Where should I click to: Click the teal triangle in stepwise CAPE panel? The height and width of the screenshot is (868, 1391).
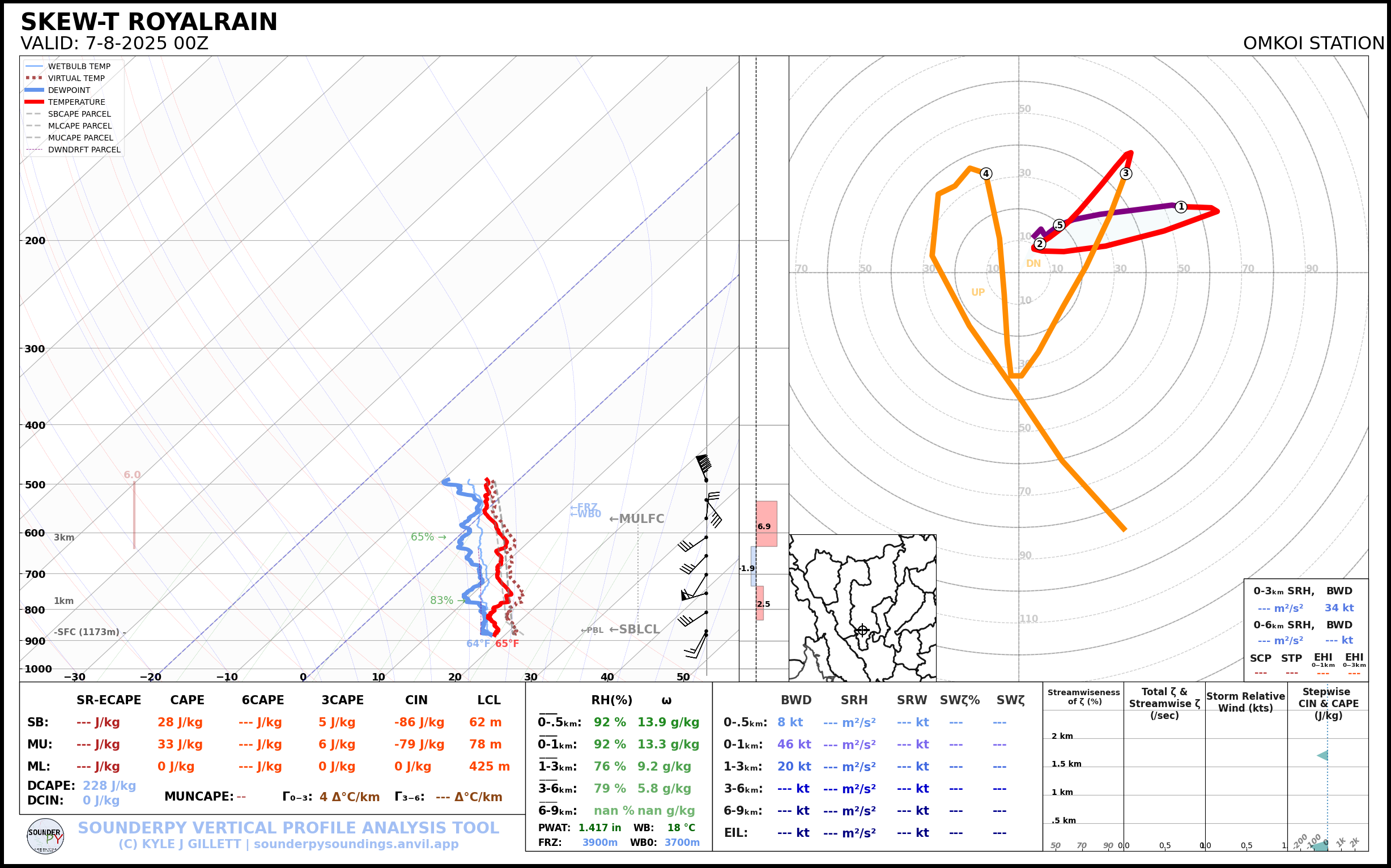(1322, 755)
